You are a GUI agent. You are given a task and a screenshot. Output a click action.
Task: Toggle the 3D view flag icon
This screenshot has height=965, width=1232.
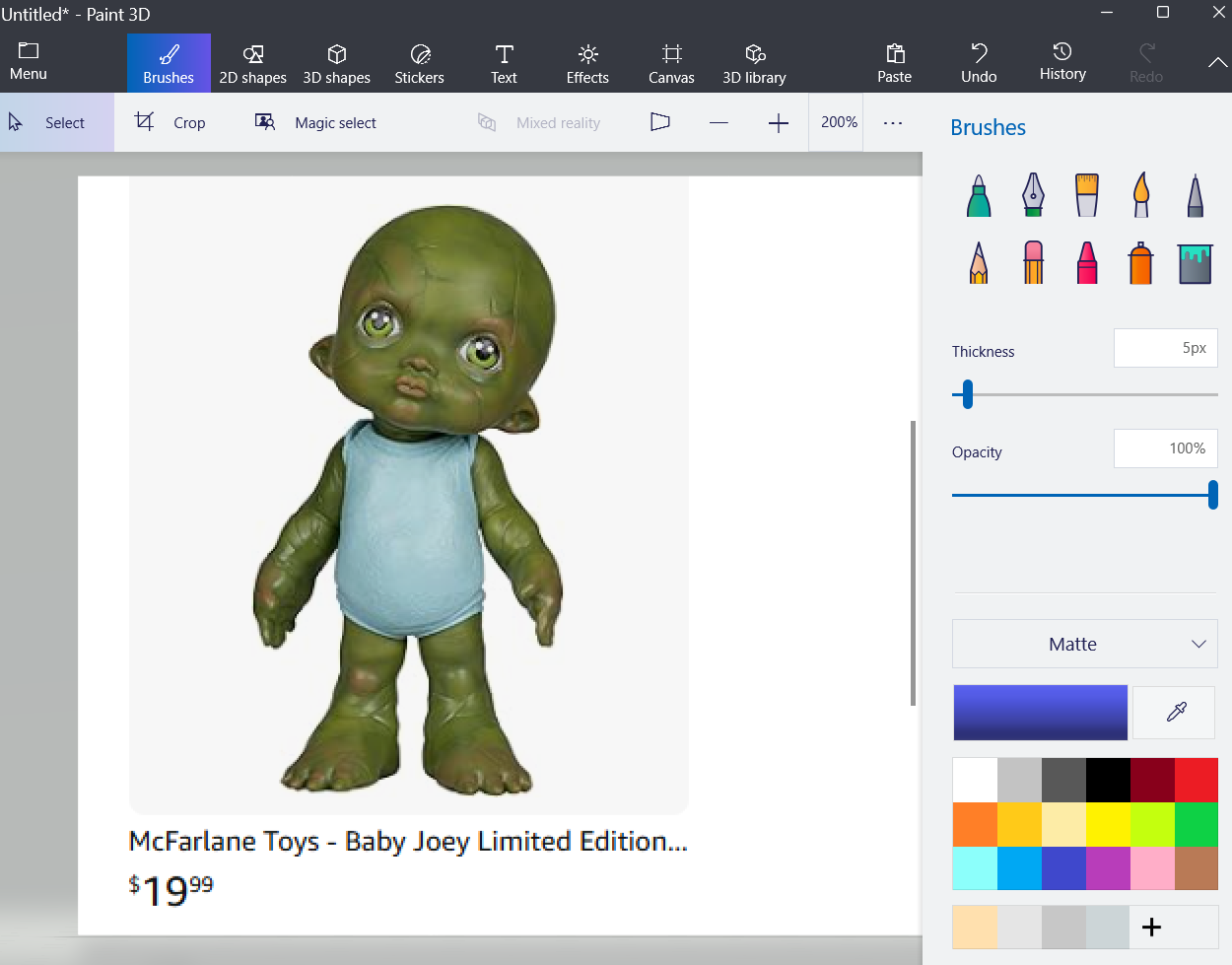coord(660,122)
